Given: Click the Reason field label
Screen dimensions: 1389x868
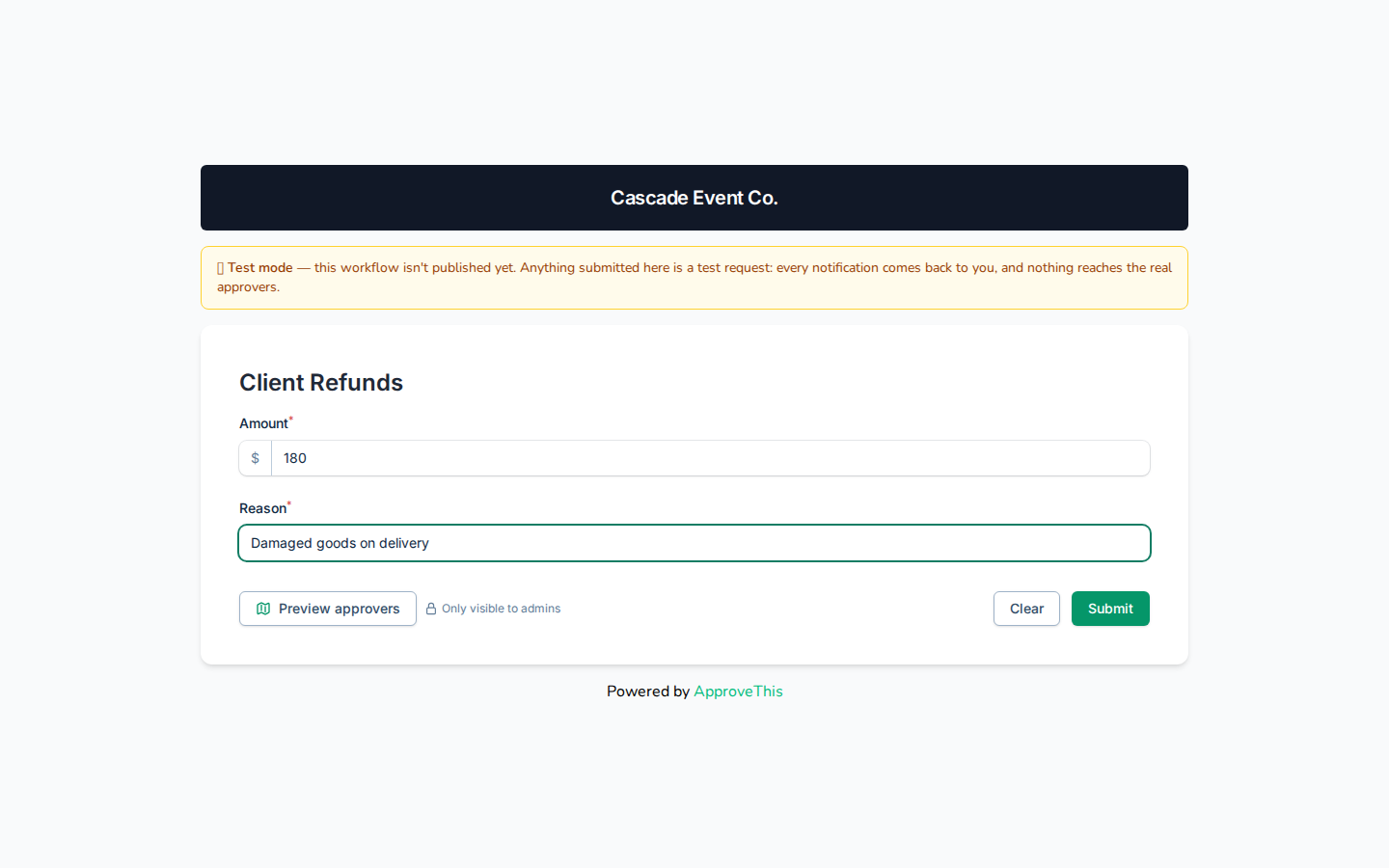Looking at the screenshot, I should click(262, 508).
